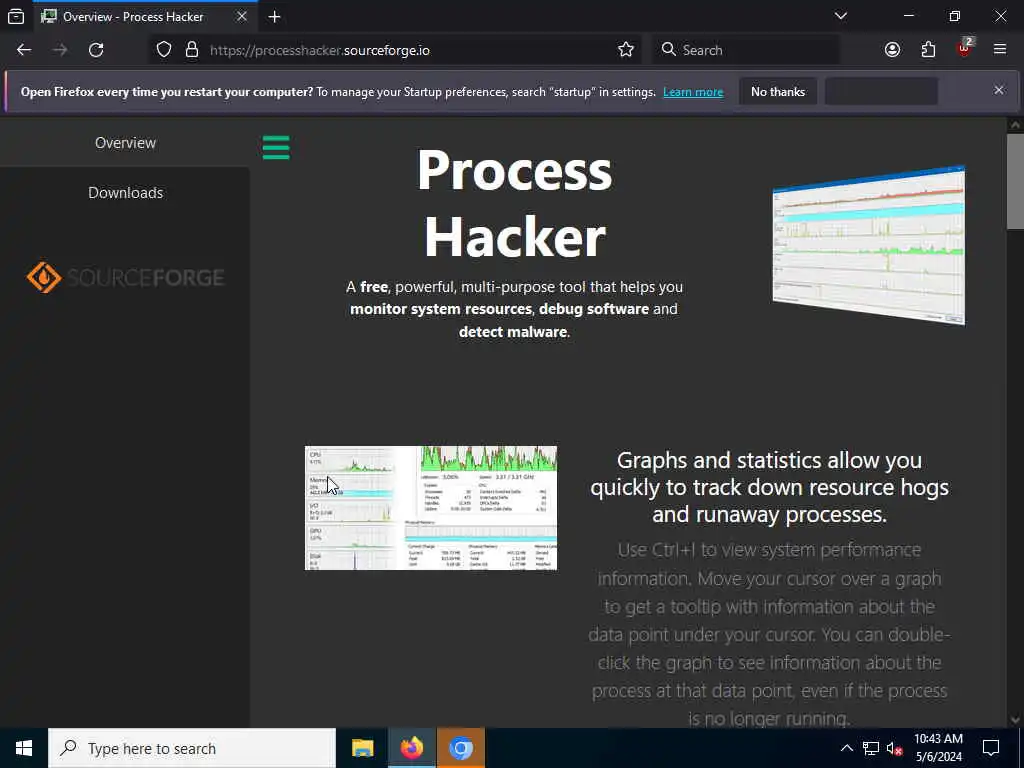Open the Firefox account icon
Viewport: 1024px width, 768px height.
[892, 50]
